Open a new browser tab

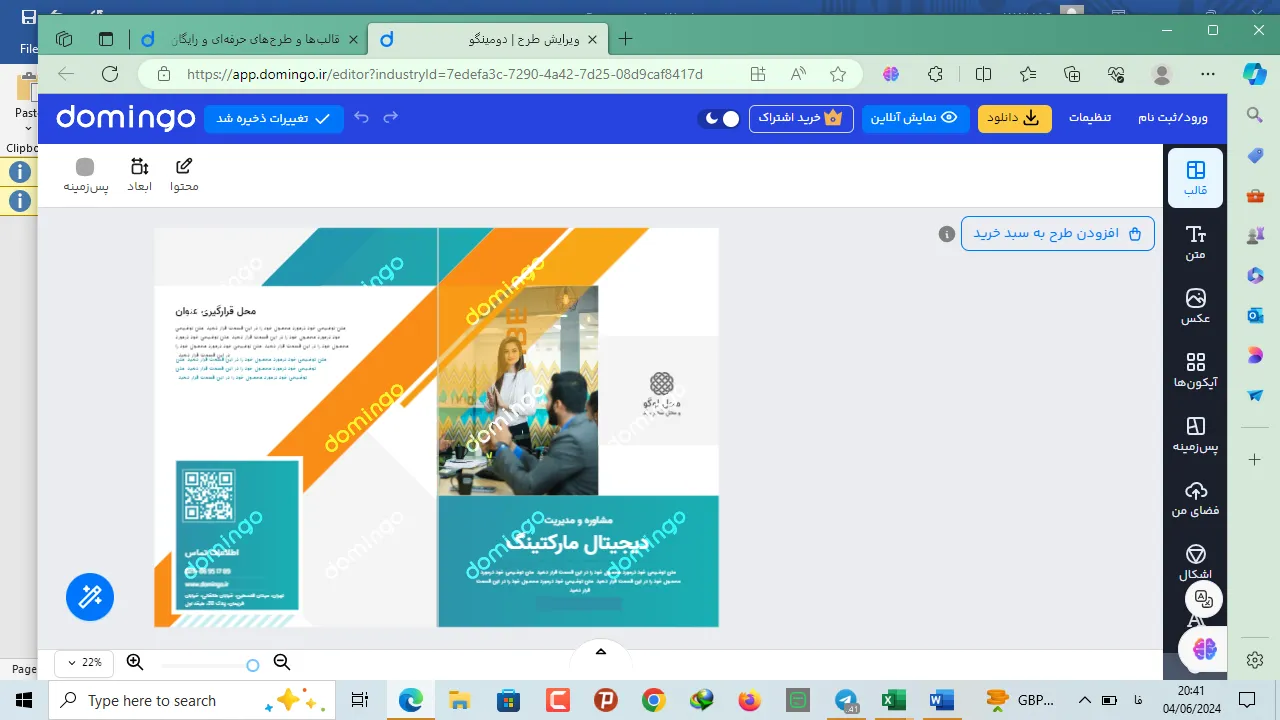pos(625,40)
